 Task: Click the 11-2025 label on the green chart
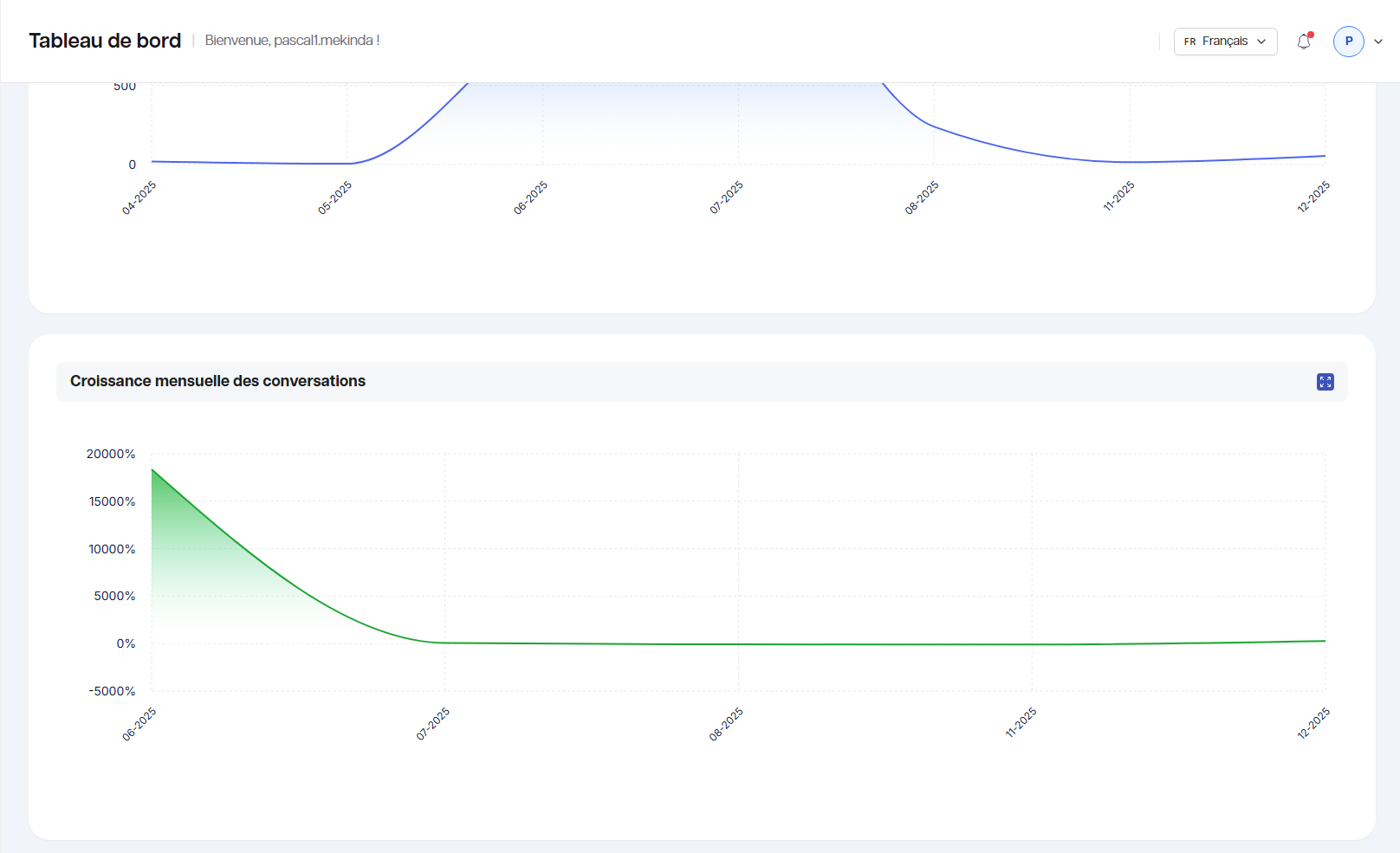point(1021,723)
